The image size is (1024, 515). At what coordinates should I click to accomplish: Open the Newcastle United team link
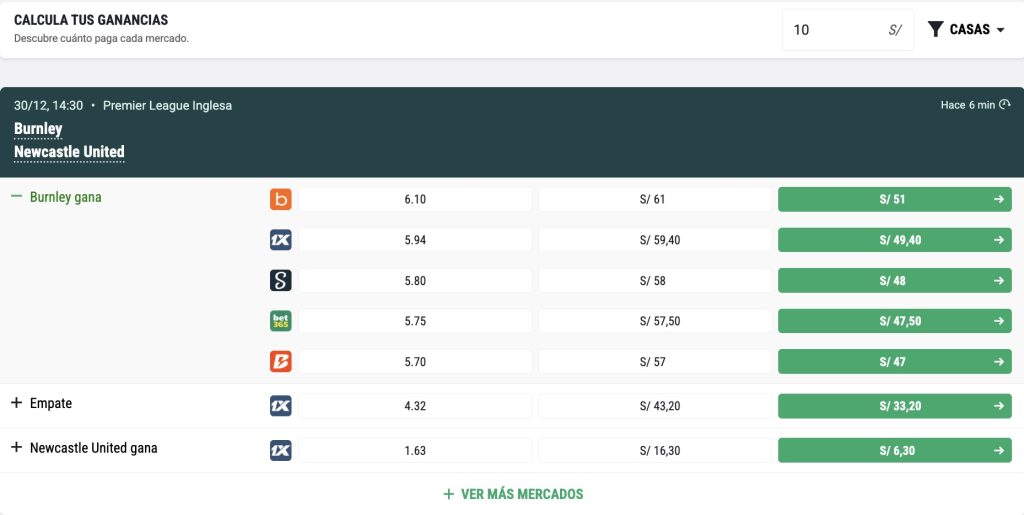[x=69, y=152]
